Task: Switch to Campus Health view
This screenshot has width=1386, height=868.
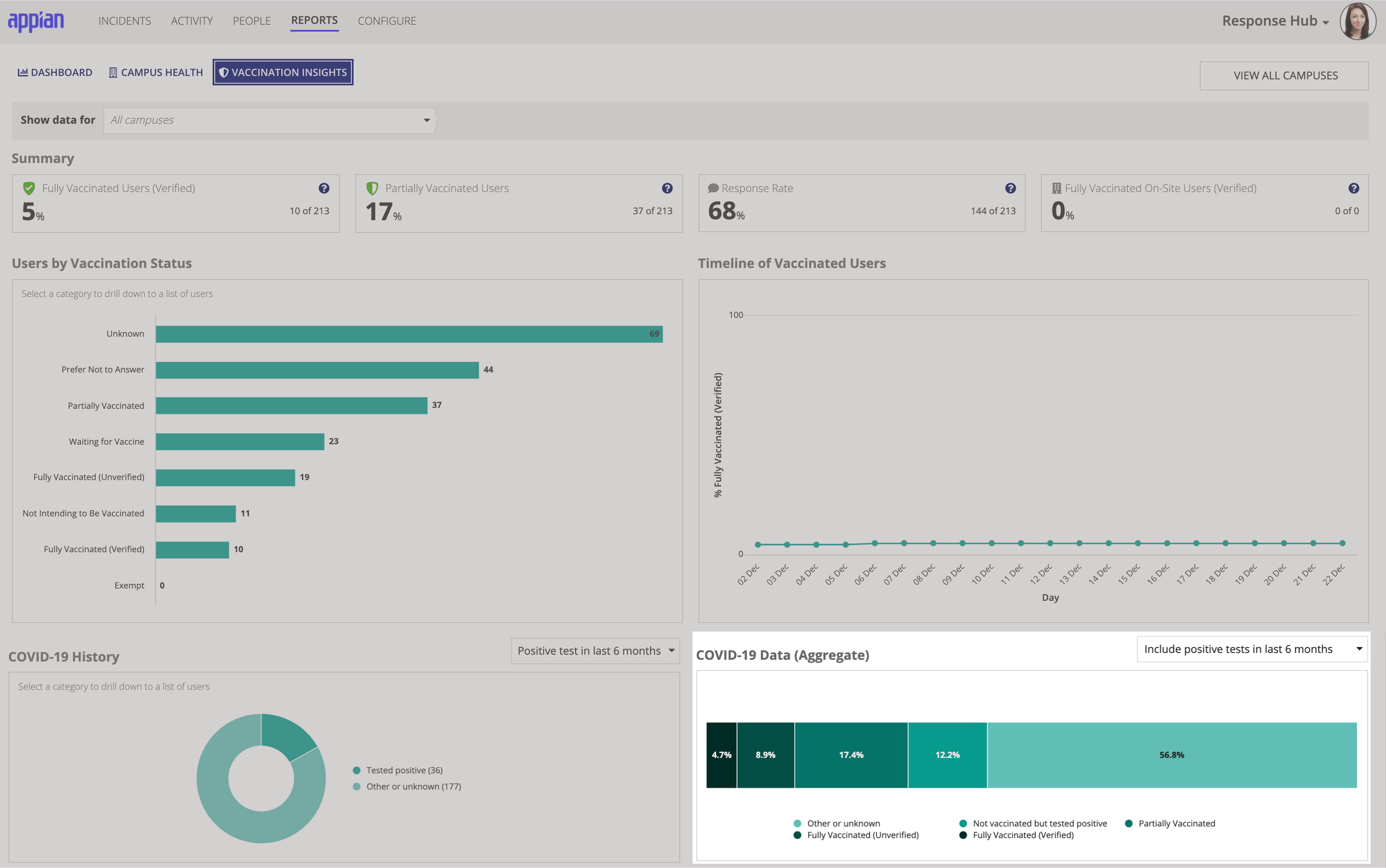Action: (x=156, y=73)
